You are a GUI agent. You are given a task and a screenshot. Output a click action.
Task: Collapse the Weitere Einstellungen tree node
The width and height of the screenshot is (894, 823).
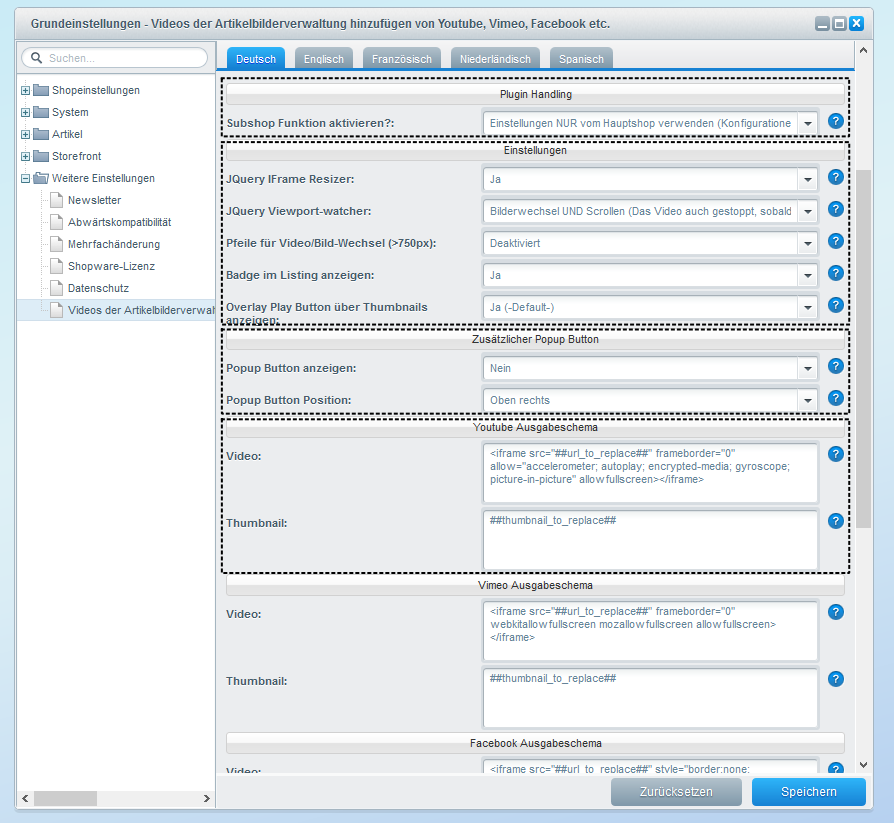tap(25, 179)
